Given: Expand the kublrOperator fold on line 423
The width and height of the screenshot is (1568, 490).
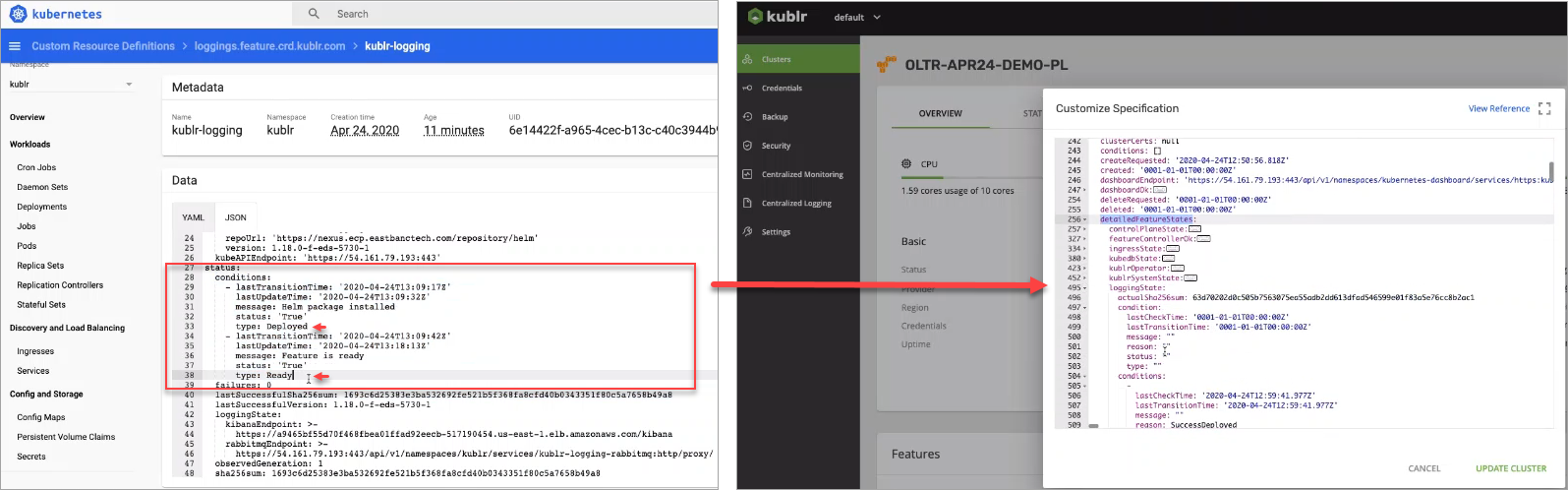Looking at the screenshot, I should point(1085,268).
